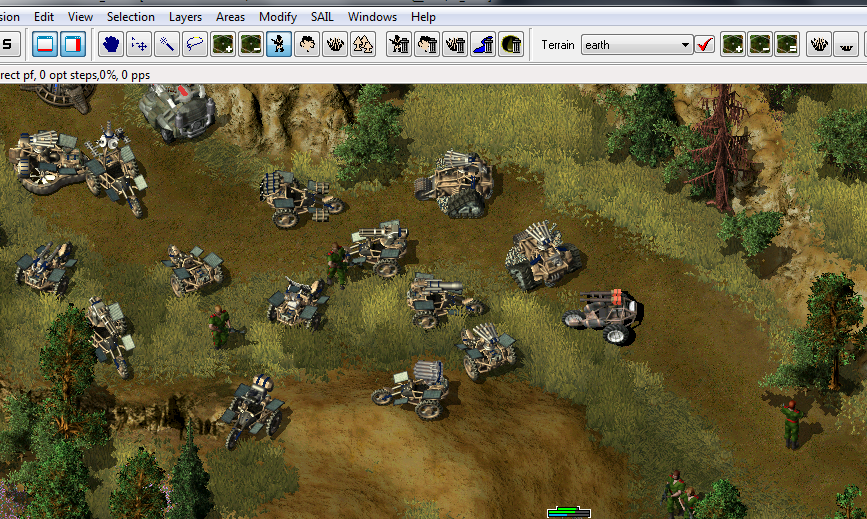
Task: Click hex minus icon before the soldier tool
Action: 250,44
